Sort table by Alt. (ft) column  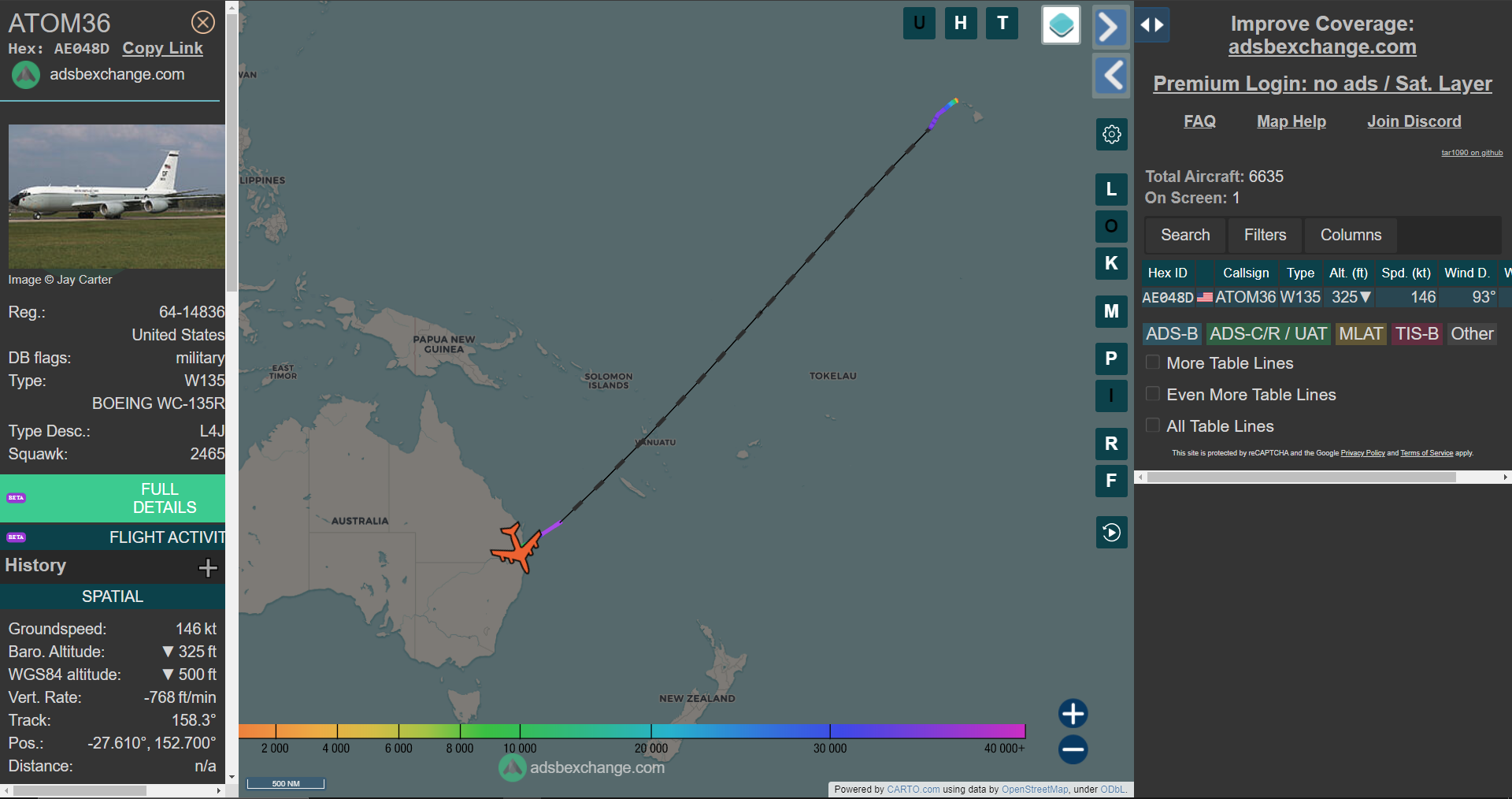tap(1348, 273)
